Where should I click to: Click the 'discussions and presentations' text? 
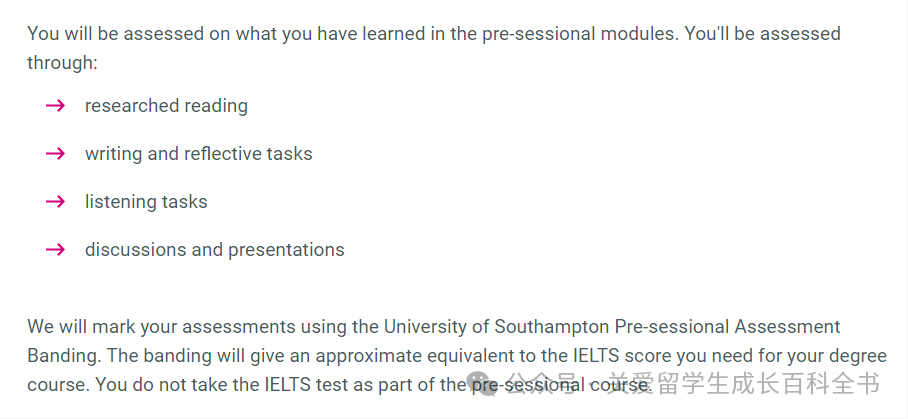pos(215,249)
